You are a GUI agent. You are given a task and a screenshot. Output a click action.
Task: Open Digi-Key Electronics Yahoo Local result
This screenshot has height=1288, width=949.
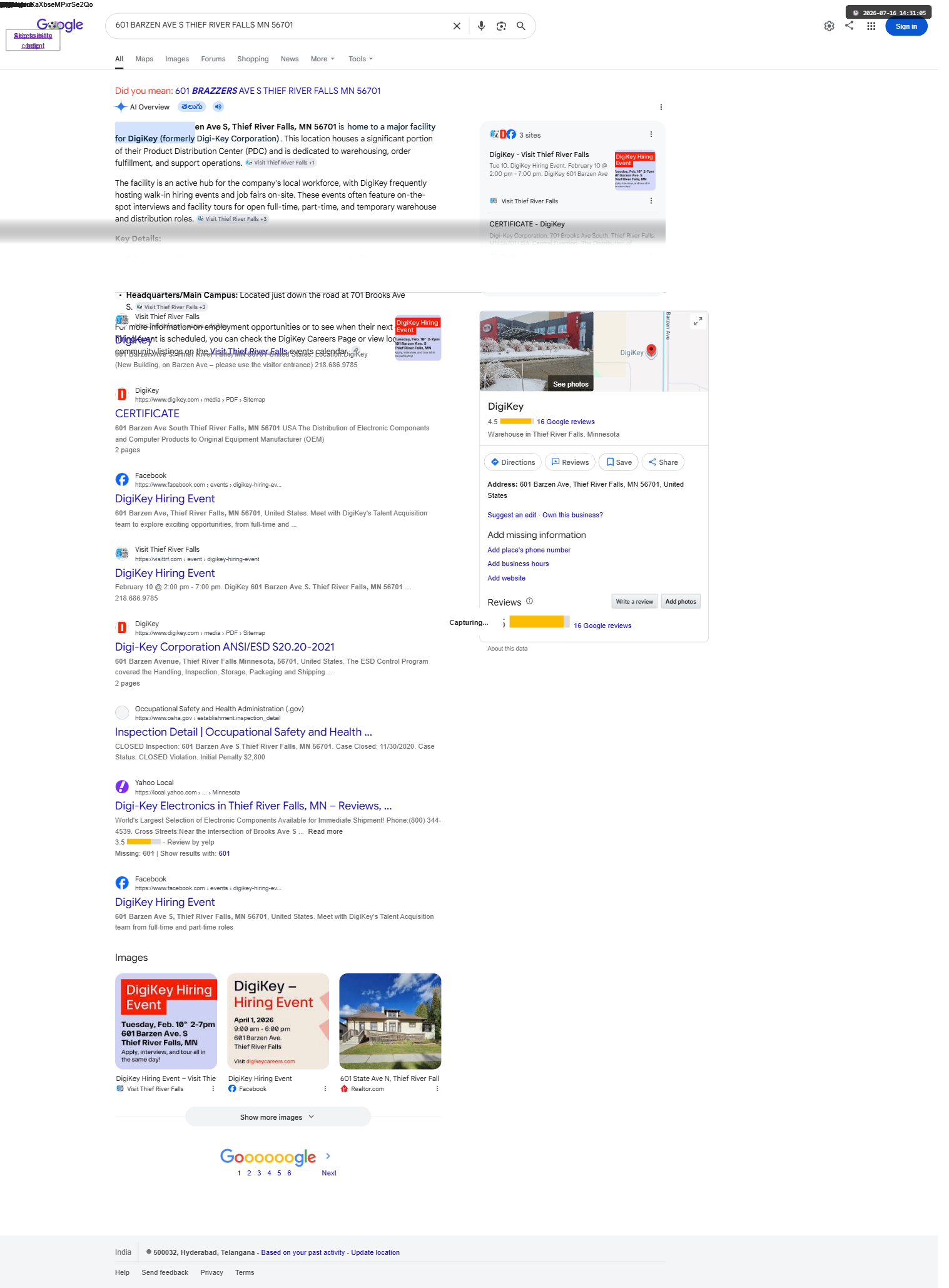coord(253,806)
